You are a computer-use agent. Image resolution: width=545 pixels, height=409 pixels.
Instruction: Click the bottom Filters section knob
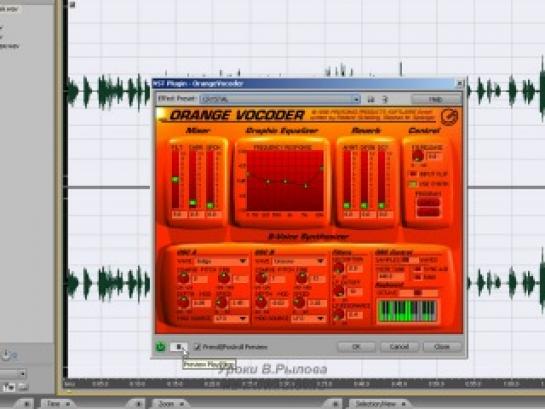(338, 314)
